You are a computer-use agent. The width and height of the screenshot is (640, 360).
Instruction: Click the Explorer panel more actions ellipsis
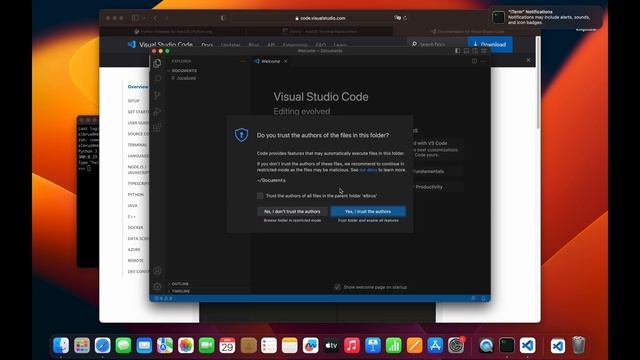point(243,61)
